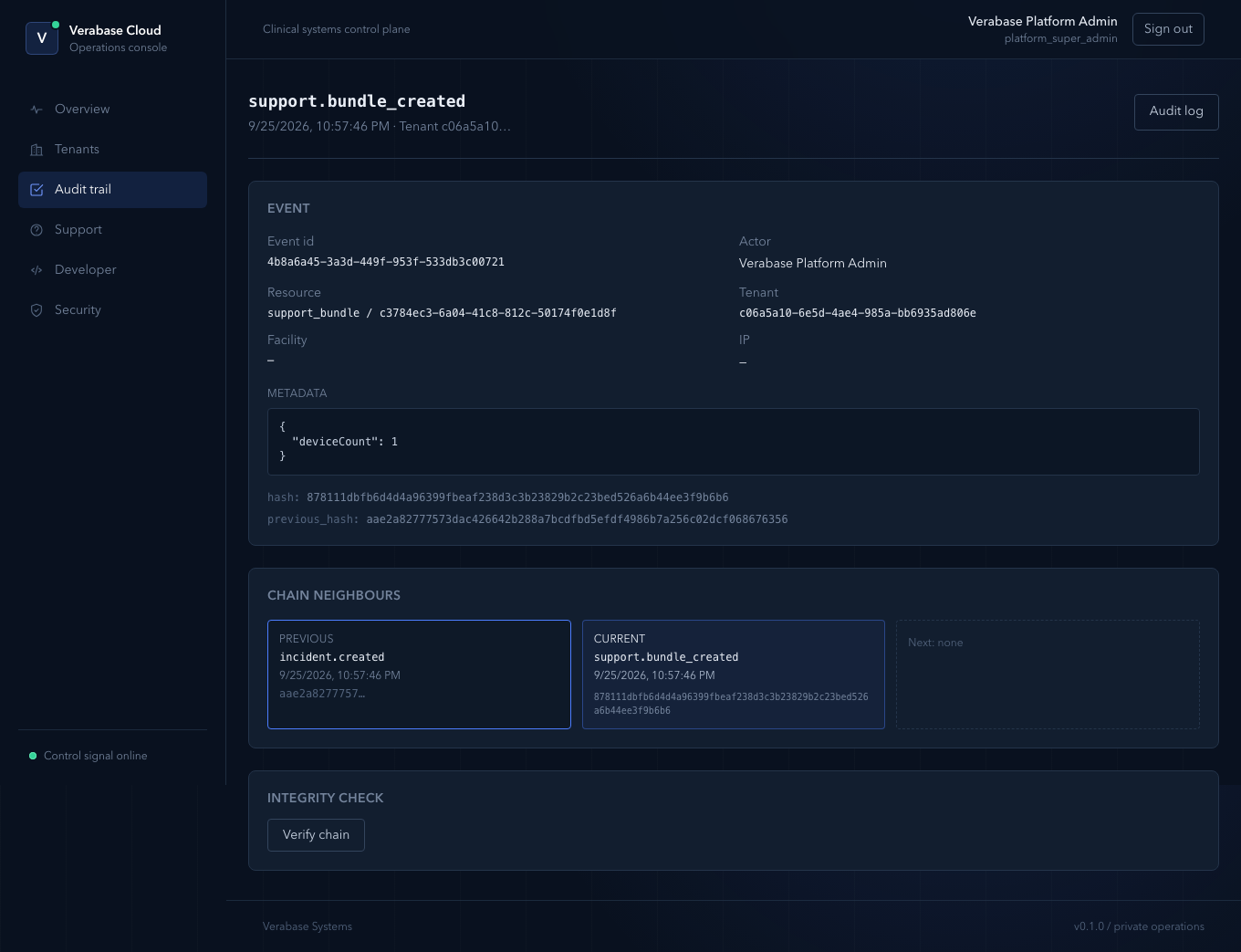Click the 'Verabase Systems' footer text

(x=308, y=926)
